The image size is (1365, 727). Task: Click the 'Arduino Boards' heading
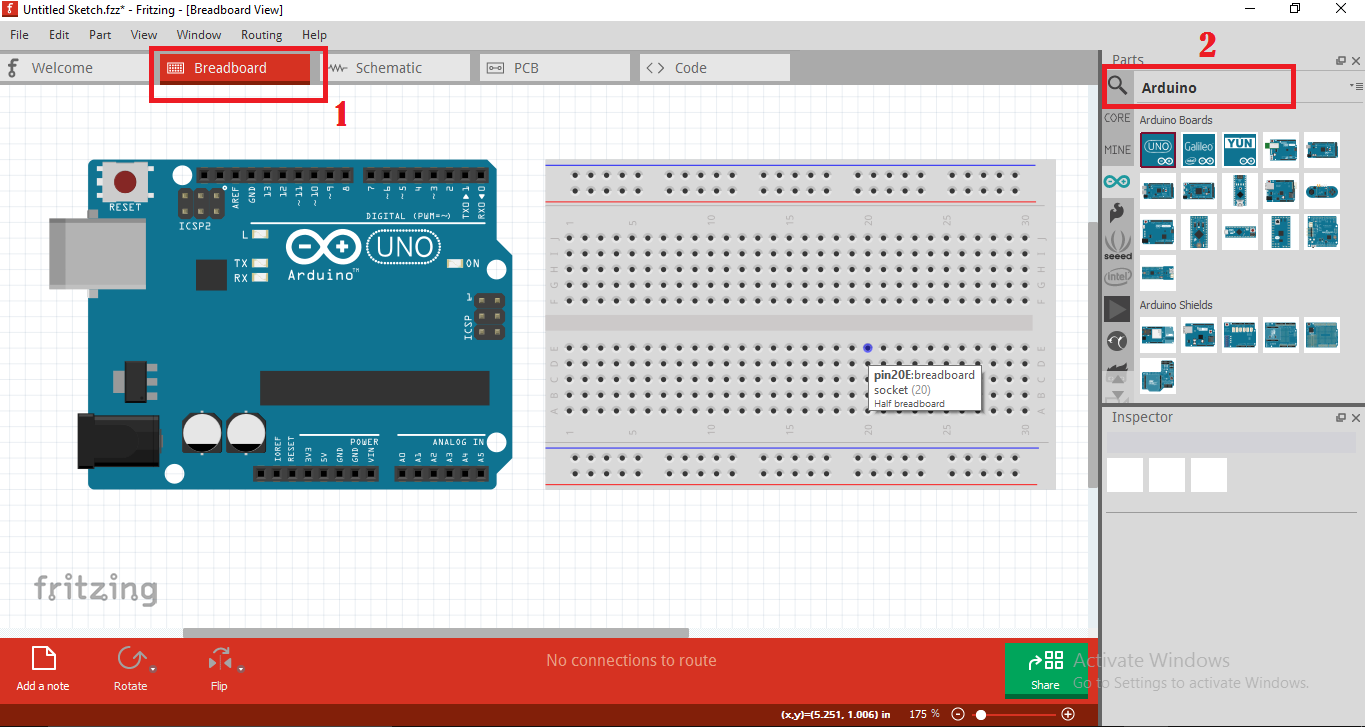tap(1176, 120)
